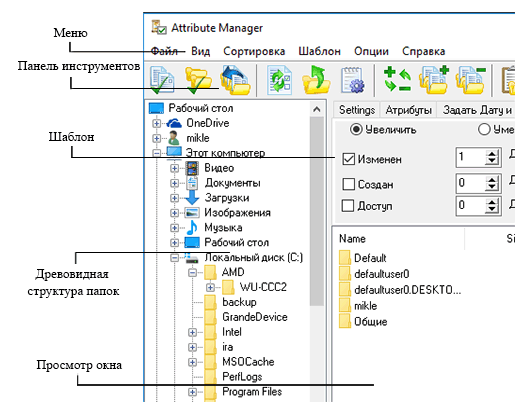
Task: Select the Загрузки blue arrow icon
Action: (192, 197)
